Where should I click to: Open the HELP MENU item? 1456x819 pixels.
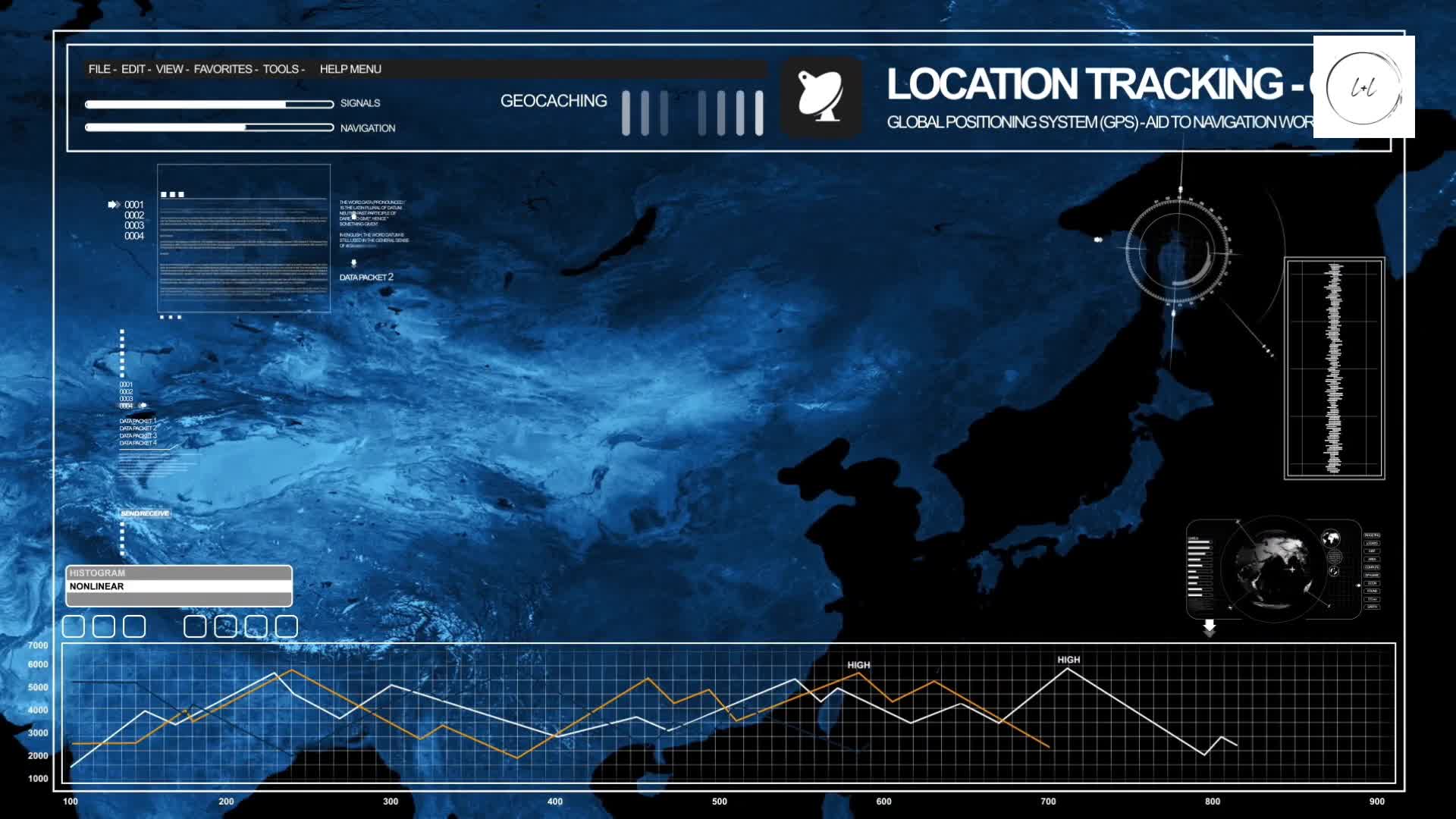[x=350, y=69]
